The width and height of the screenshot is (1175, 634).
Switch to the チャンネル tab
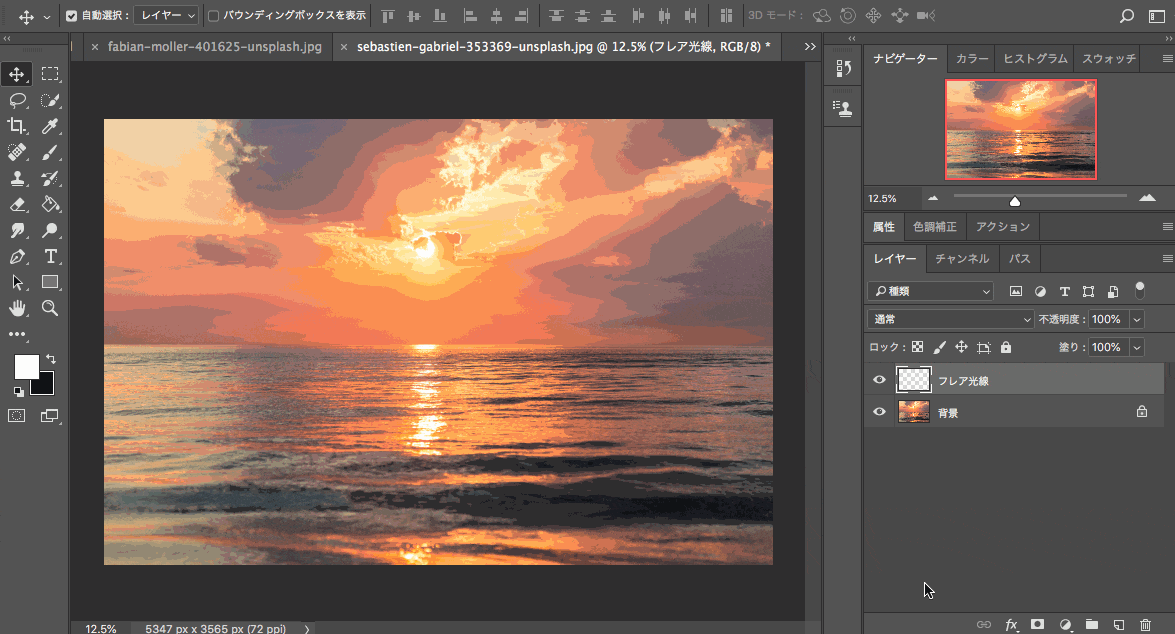(x=961, y=259)
